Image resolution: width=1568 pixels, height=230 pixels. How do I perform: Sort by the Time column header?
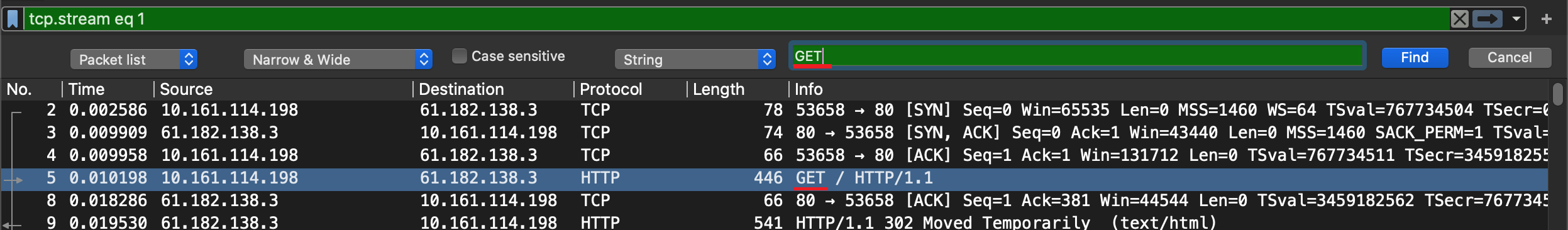[x=108, y=89]
